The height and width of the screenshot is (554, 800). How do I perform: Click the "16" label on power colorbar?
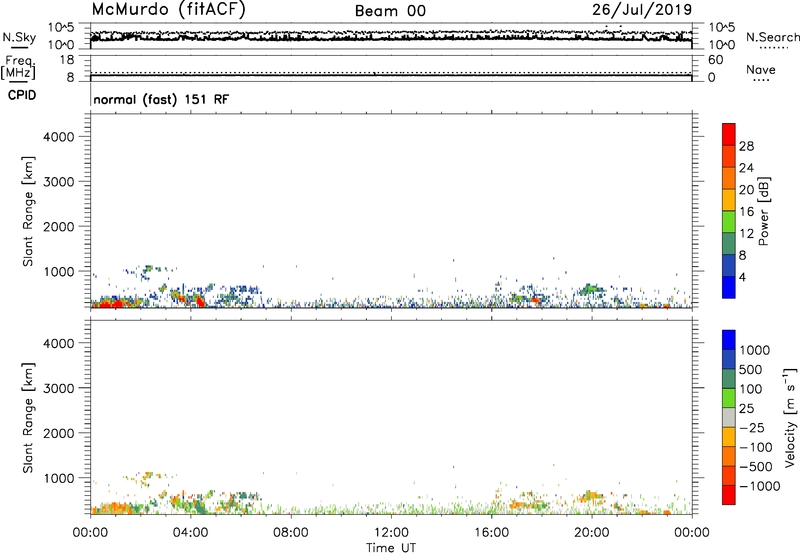[x=746, y=212]
